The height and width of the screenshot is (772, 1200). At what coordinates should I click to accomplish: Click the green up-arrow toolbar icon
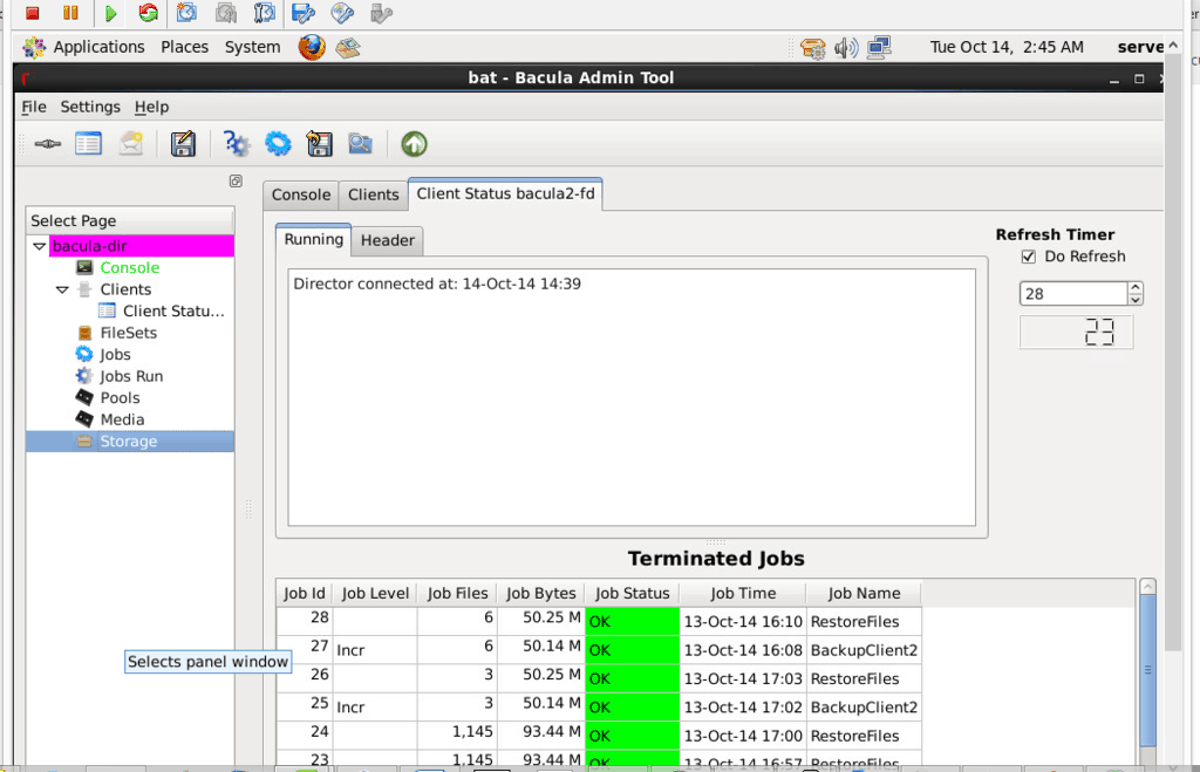(x=414, y=145)
